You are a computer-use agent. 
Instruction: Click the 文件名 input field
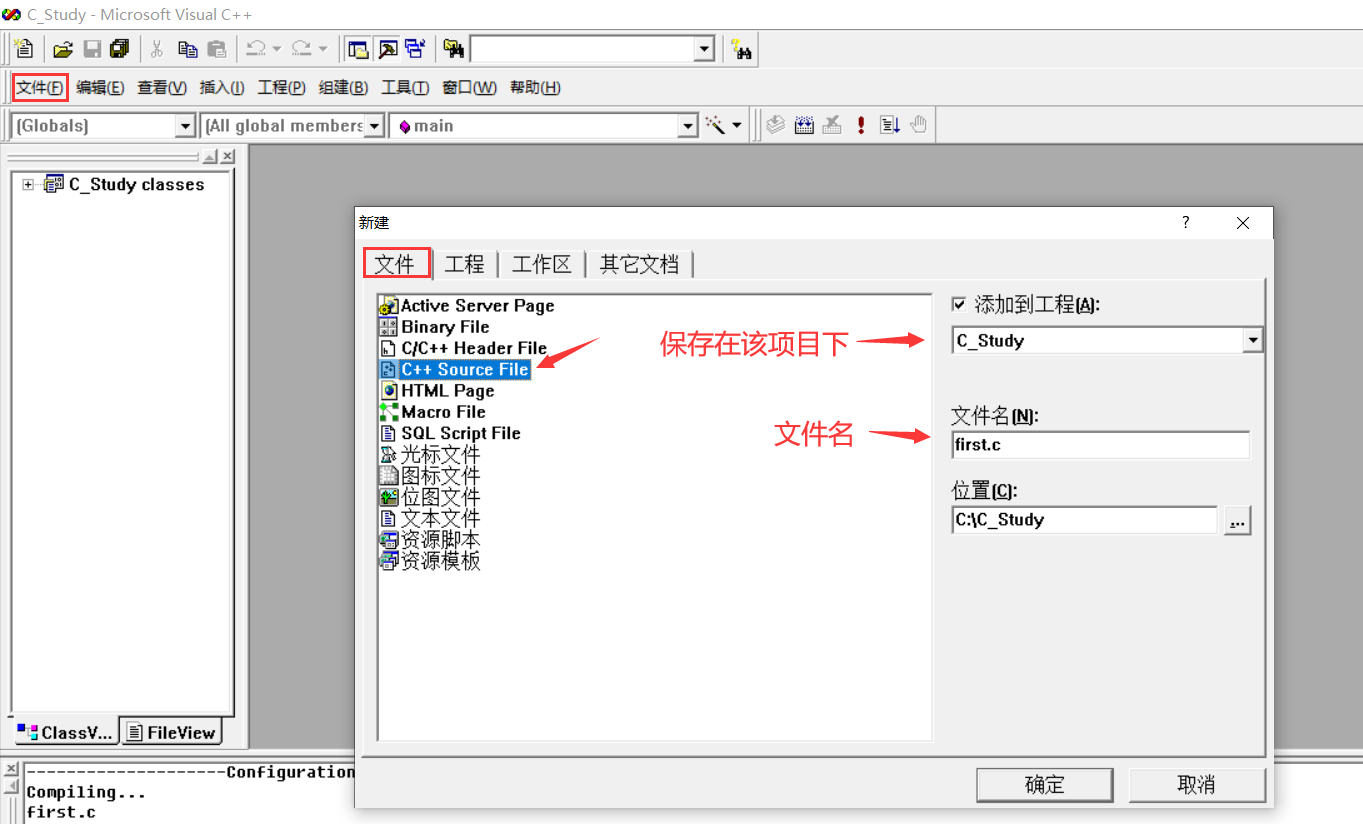coord(1100,445)
